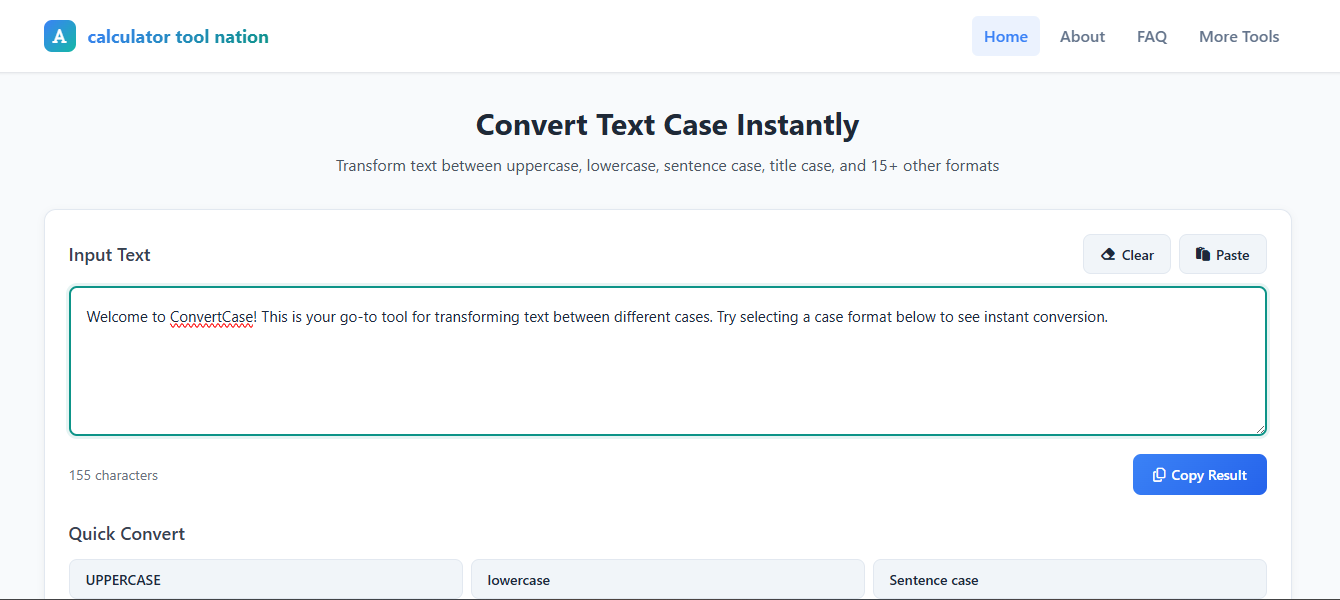This screenshot has height=600, width=1340.
Task: Clear the input text
Action: click(x=1127, y=254)
